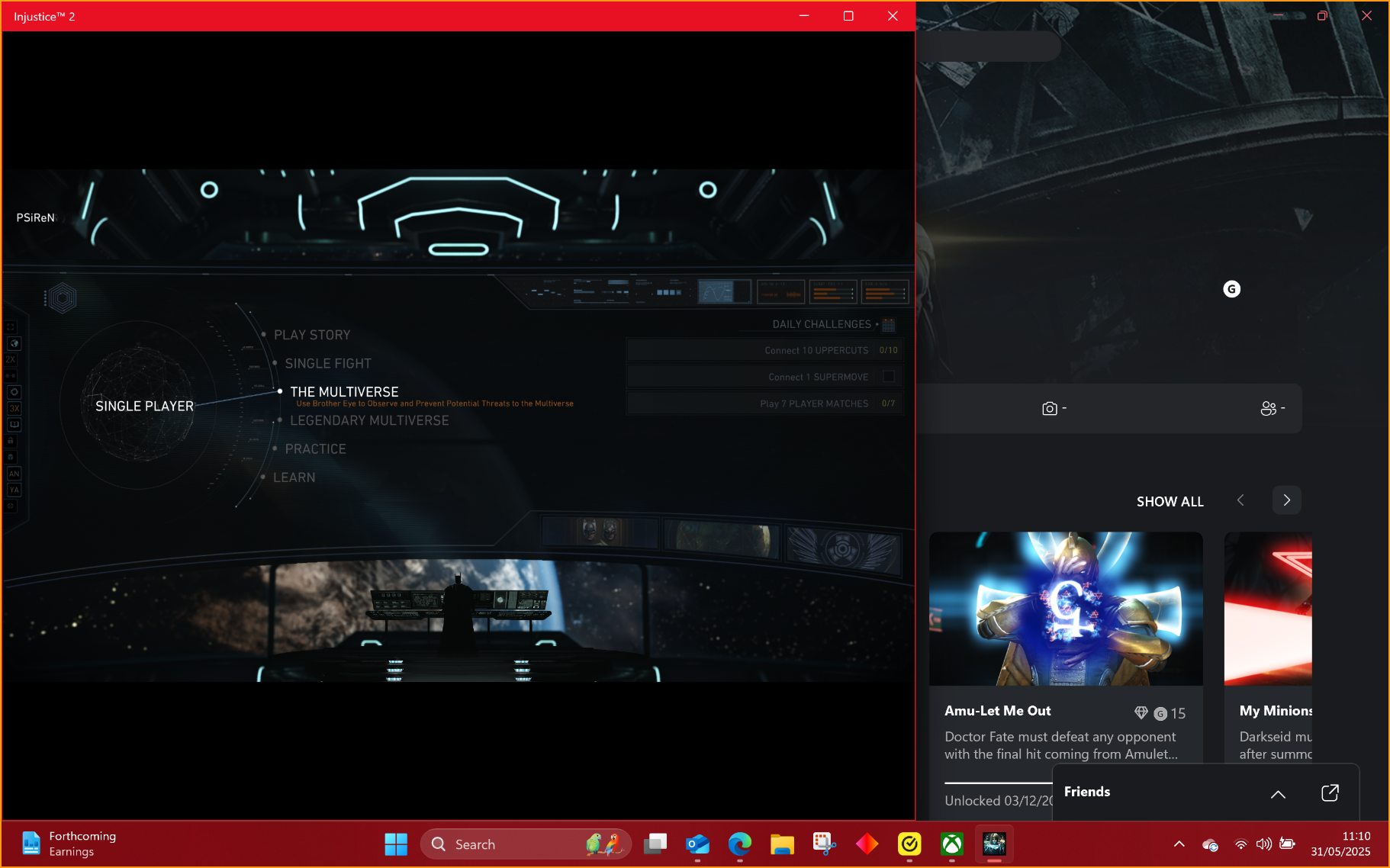Open the Daily Challenges calendar icon
The width and height of the screenshot is (1390, 868).
(888, 325)
